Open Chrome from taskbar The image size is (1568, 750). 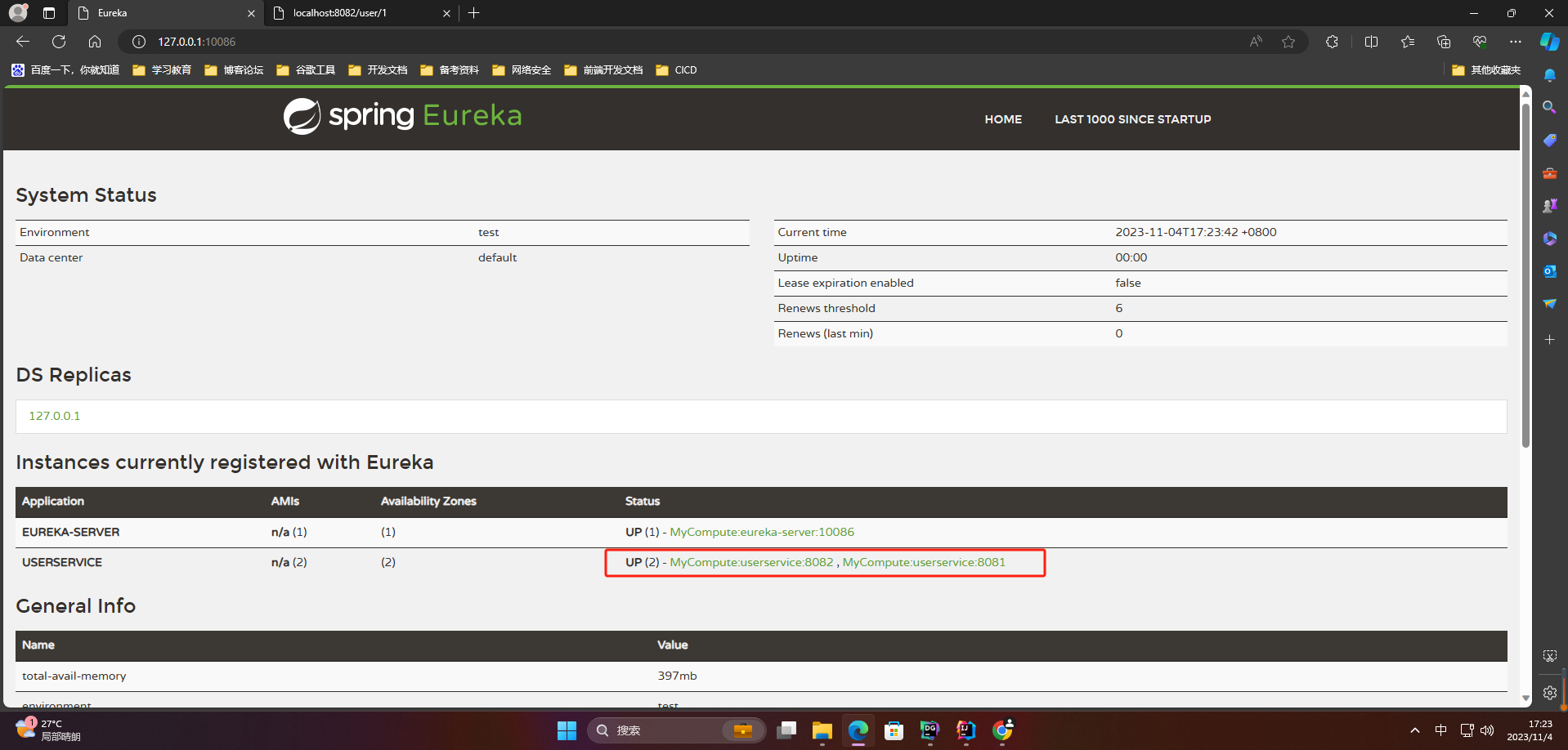tap(1002, 730)
